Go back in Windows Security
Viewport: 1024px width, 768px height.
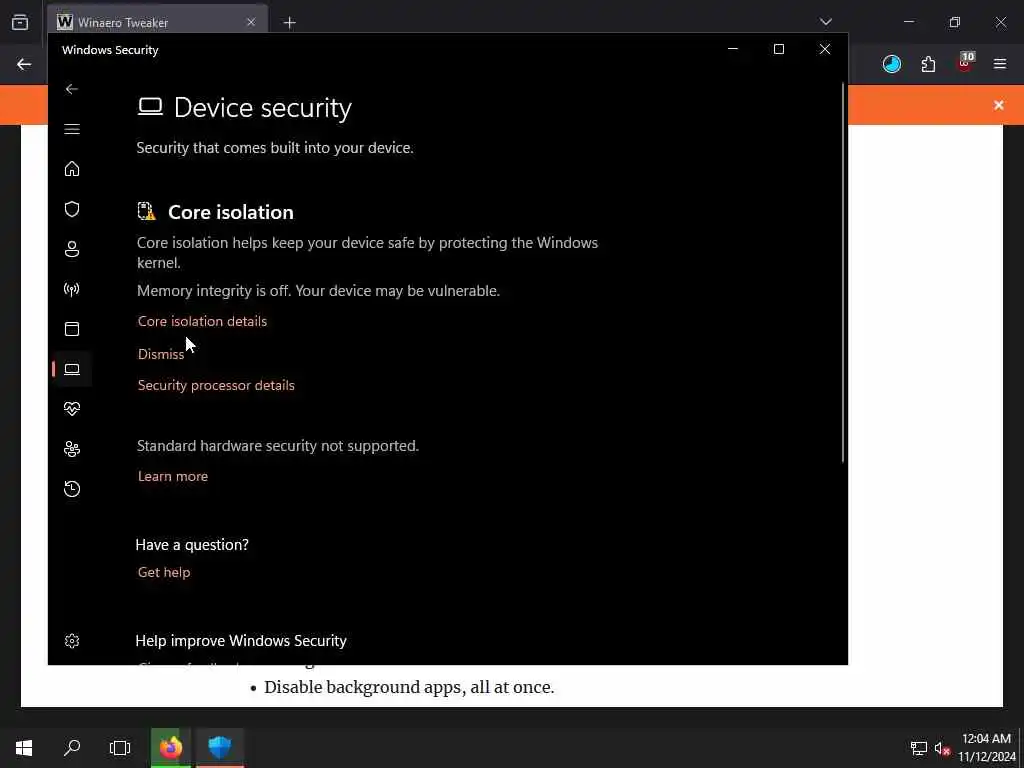[x=72, y=89]
